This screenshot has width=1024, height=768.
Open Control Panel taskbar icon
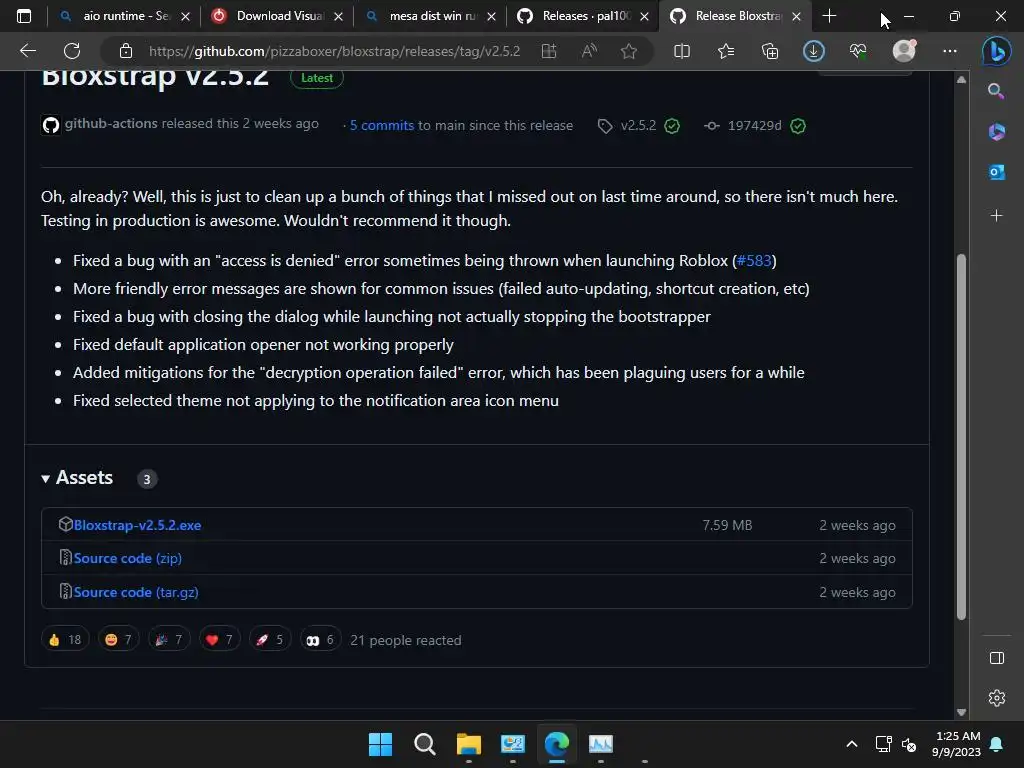pos(513,744)
